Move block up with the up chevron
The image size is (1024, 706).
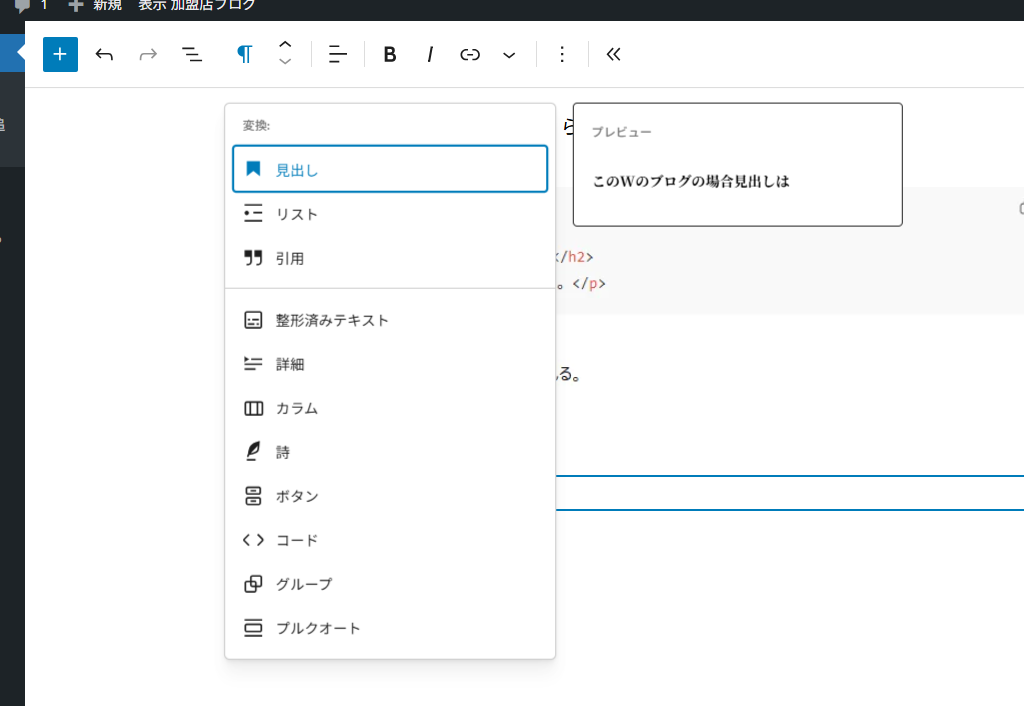click(285, 45)
